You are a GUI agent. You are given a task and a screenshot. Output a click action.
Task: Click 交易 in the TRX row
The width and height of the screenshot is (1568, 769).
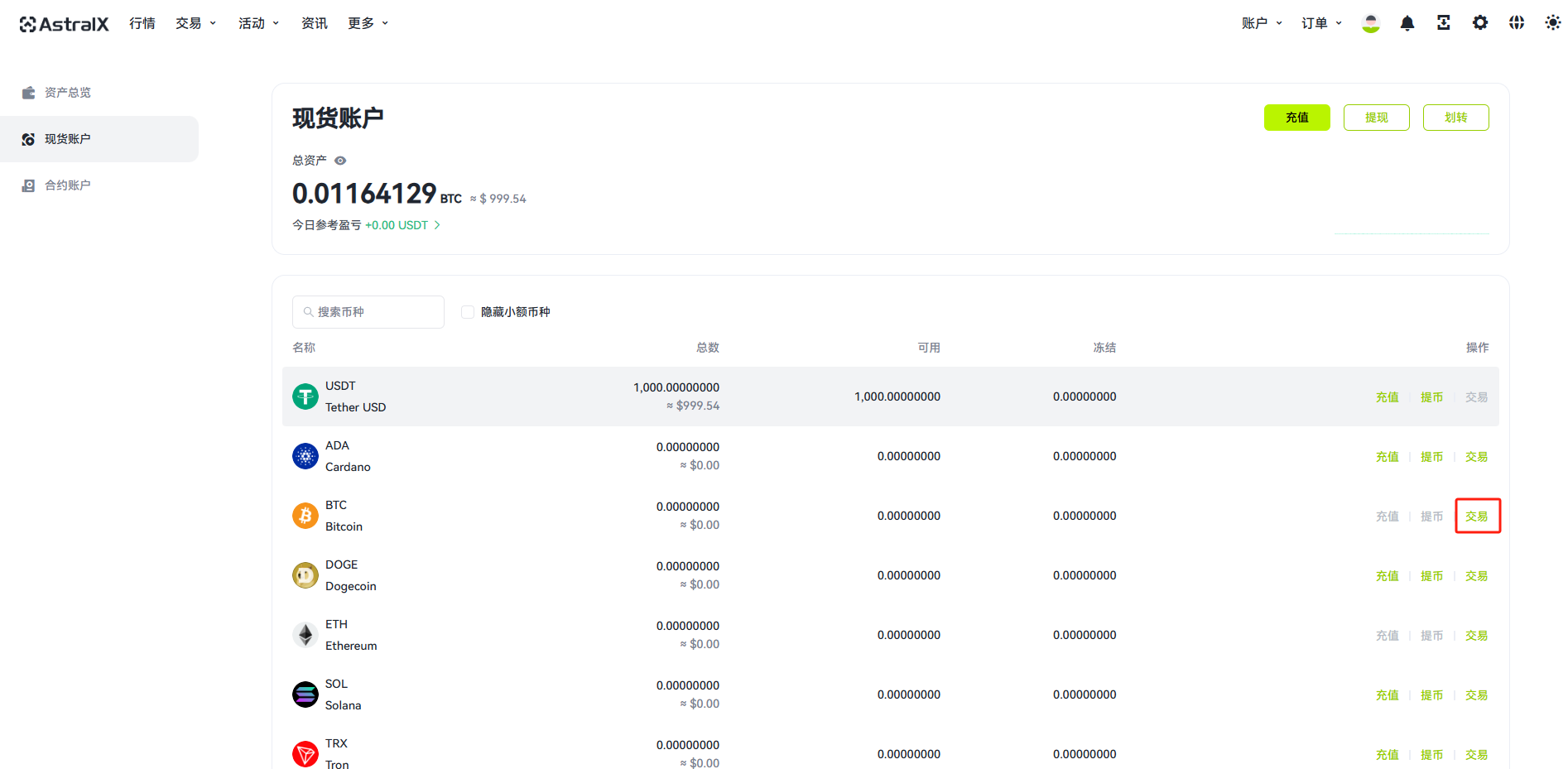click(x=1477, y=755)
